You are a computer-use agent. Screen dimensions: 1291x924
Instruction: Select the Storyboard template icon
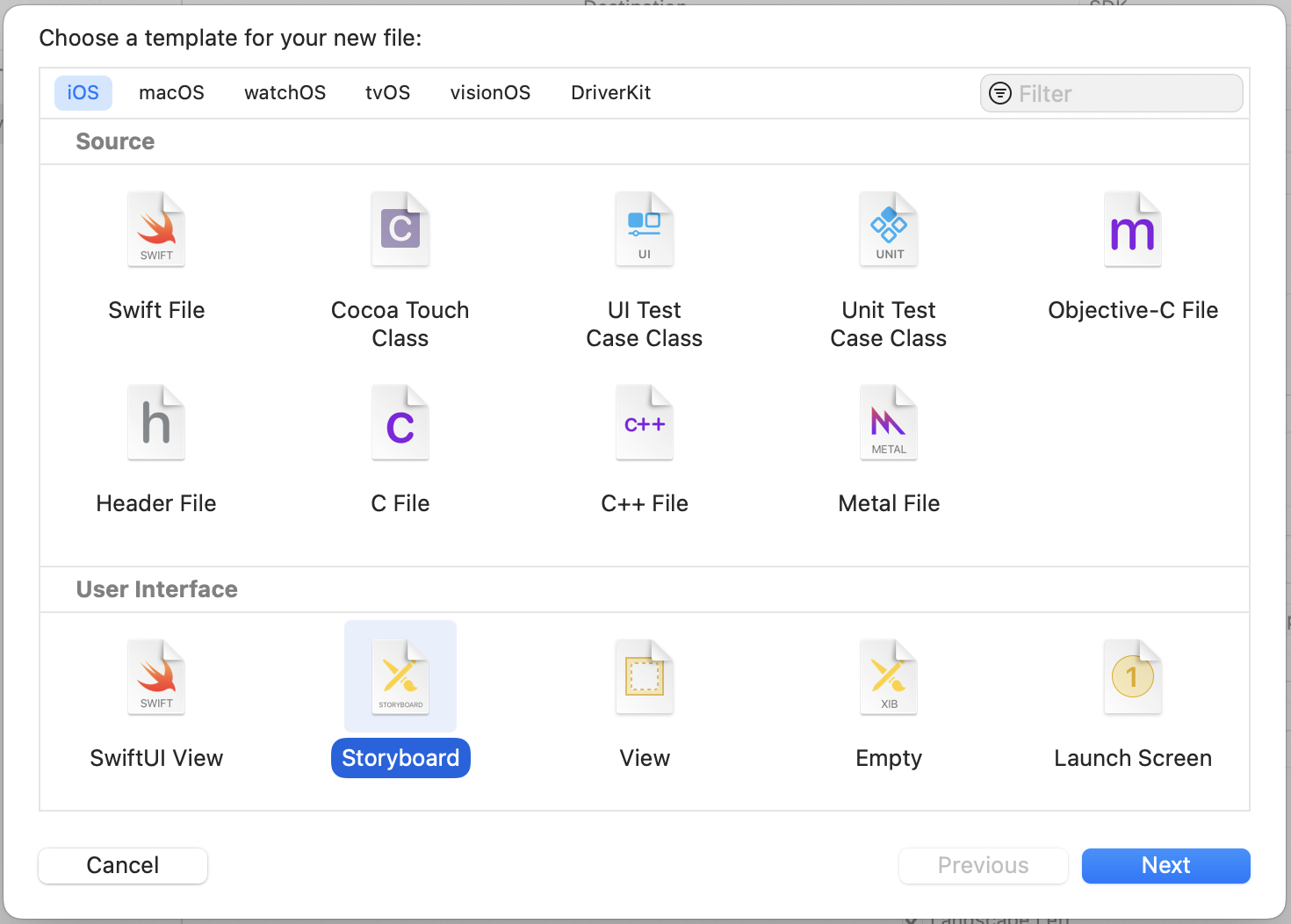pyautogui.click(x=400, y=678)
